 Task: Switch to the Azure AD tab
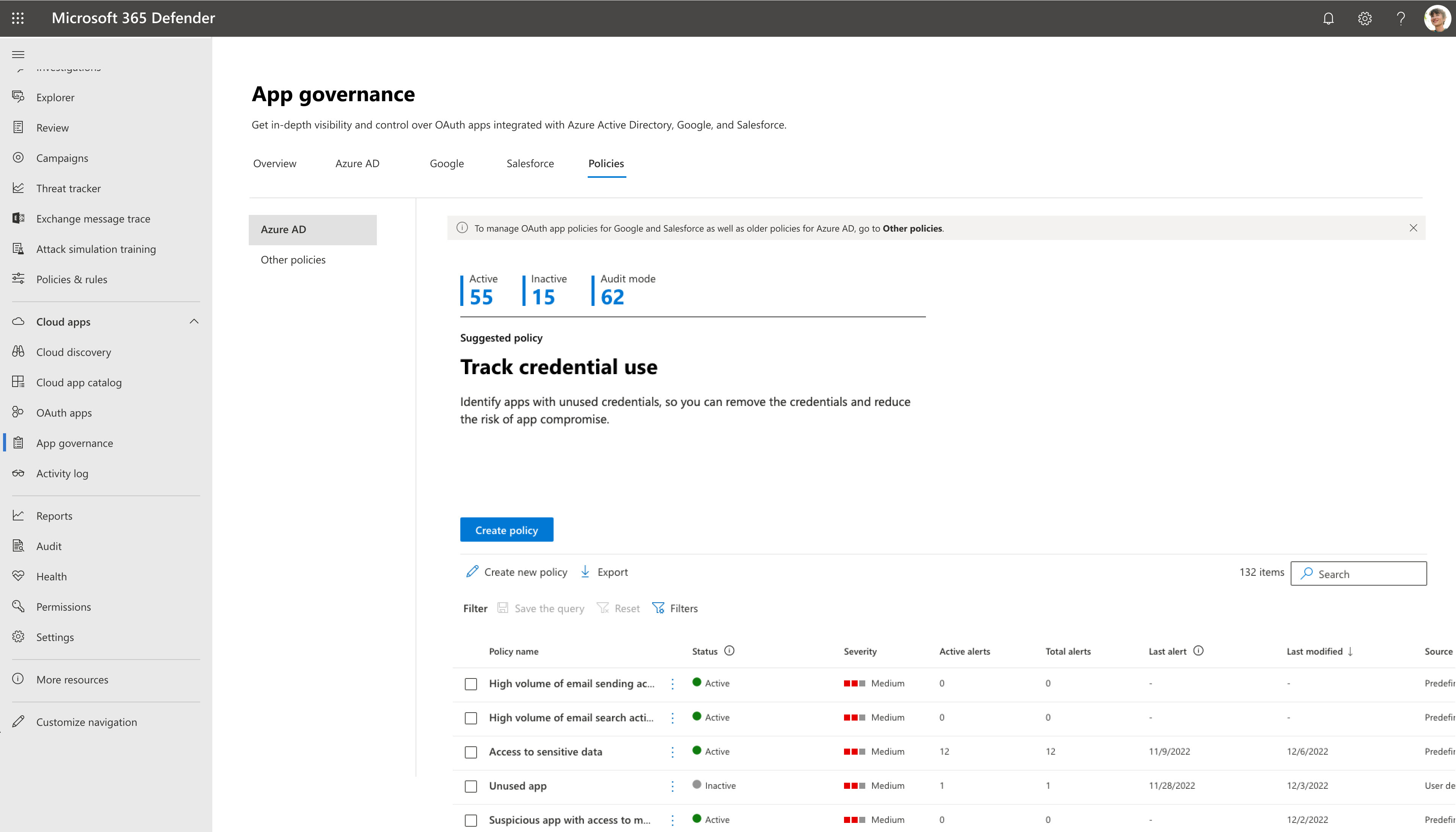point(357,163)
